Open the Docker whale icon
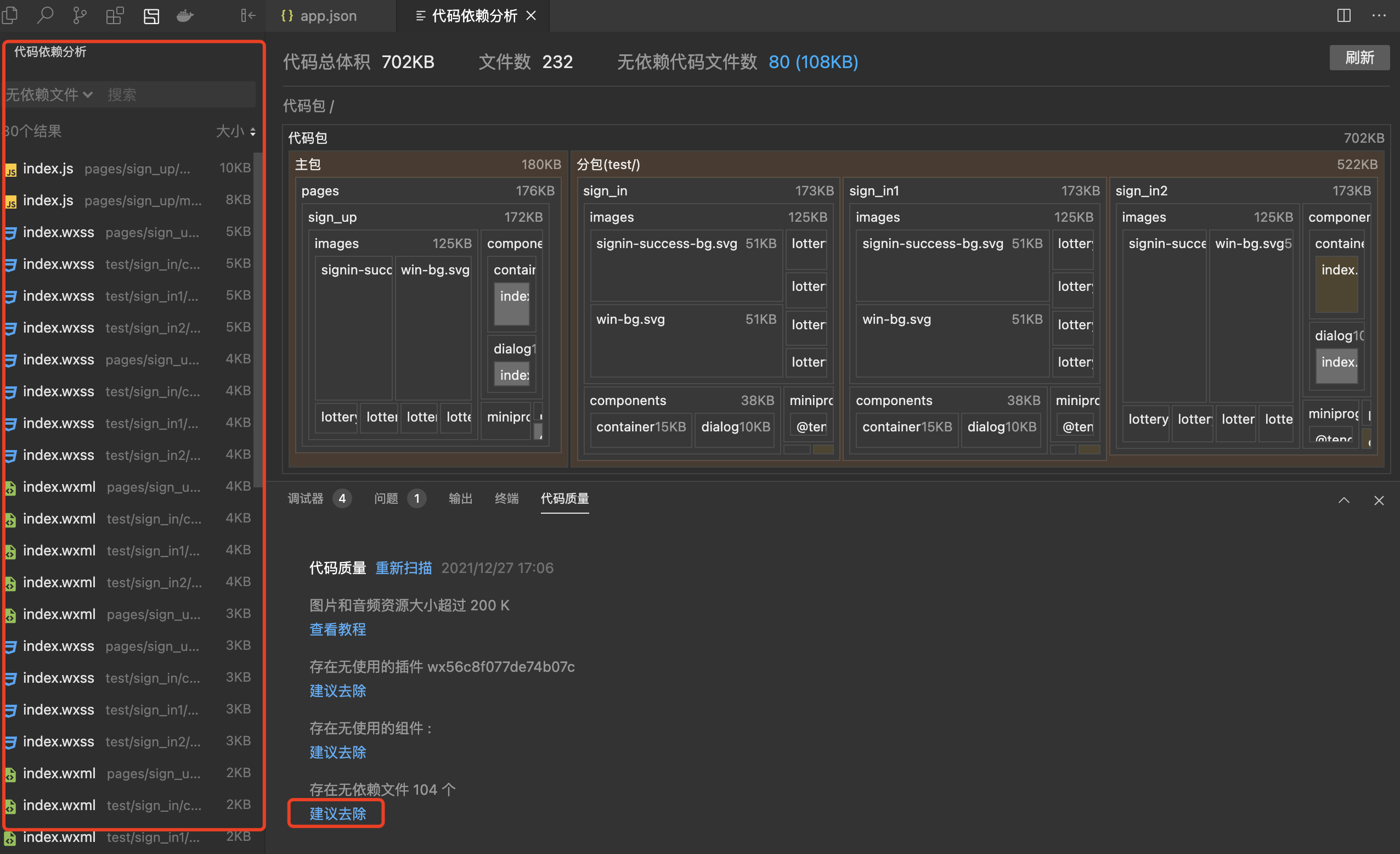 click(x=185, y=15)
